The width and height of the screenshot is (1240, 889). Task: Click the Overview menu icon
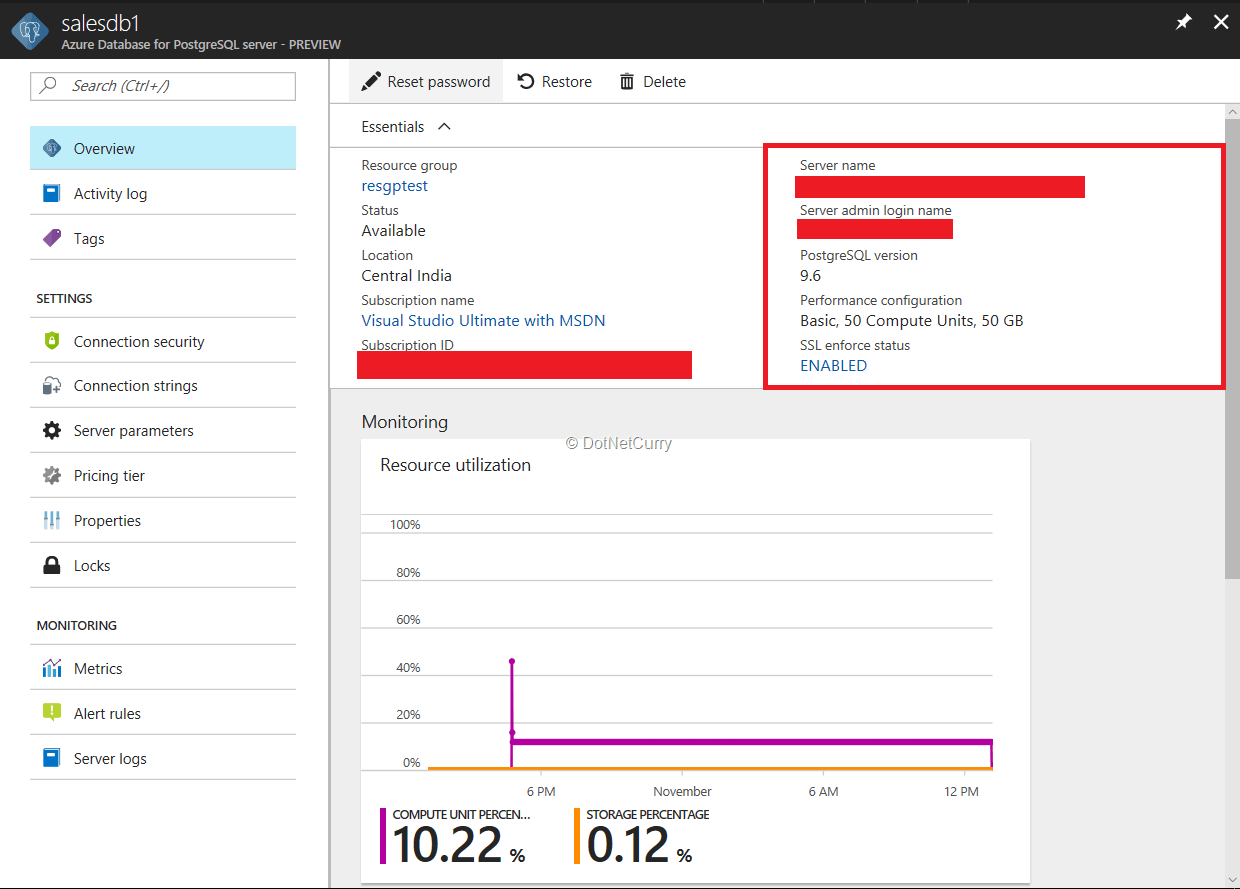tap(52, 148)
